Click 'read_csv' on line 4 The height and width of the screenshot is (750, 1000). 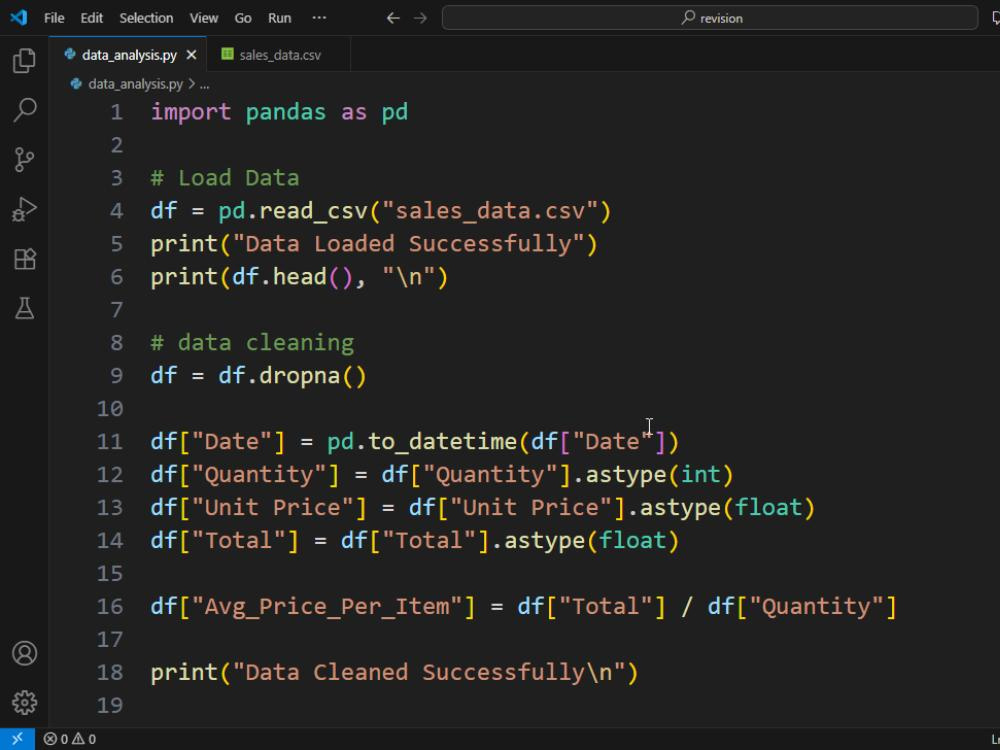coord(314,211)
